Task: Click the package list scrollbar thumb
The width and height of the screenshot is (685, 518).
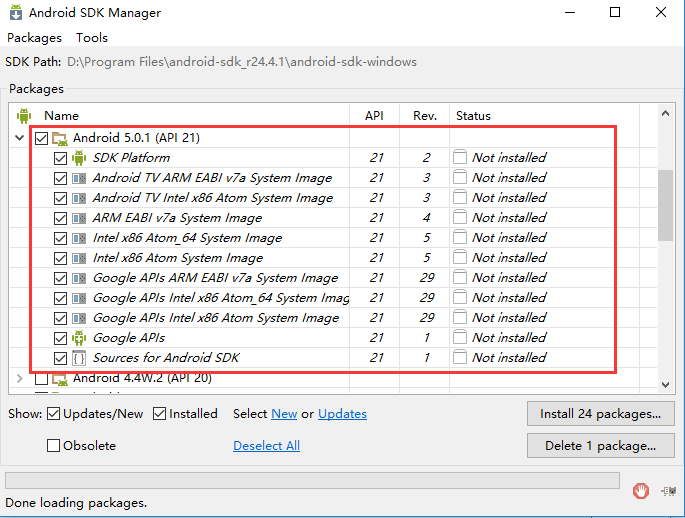Action: click(665, 205)
